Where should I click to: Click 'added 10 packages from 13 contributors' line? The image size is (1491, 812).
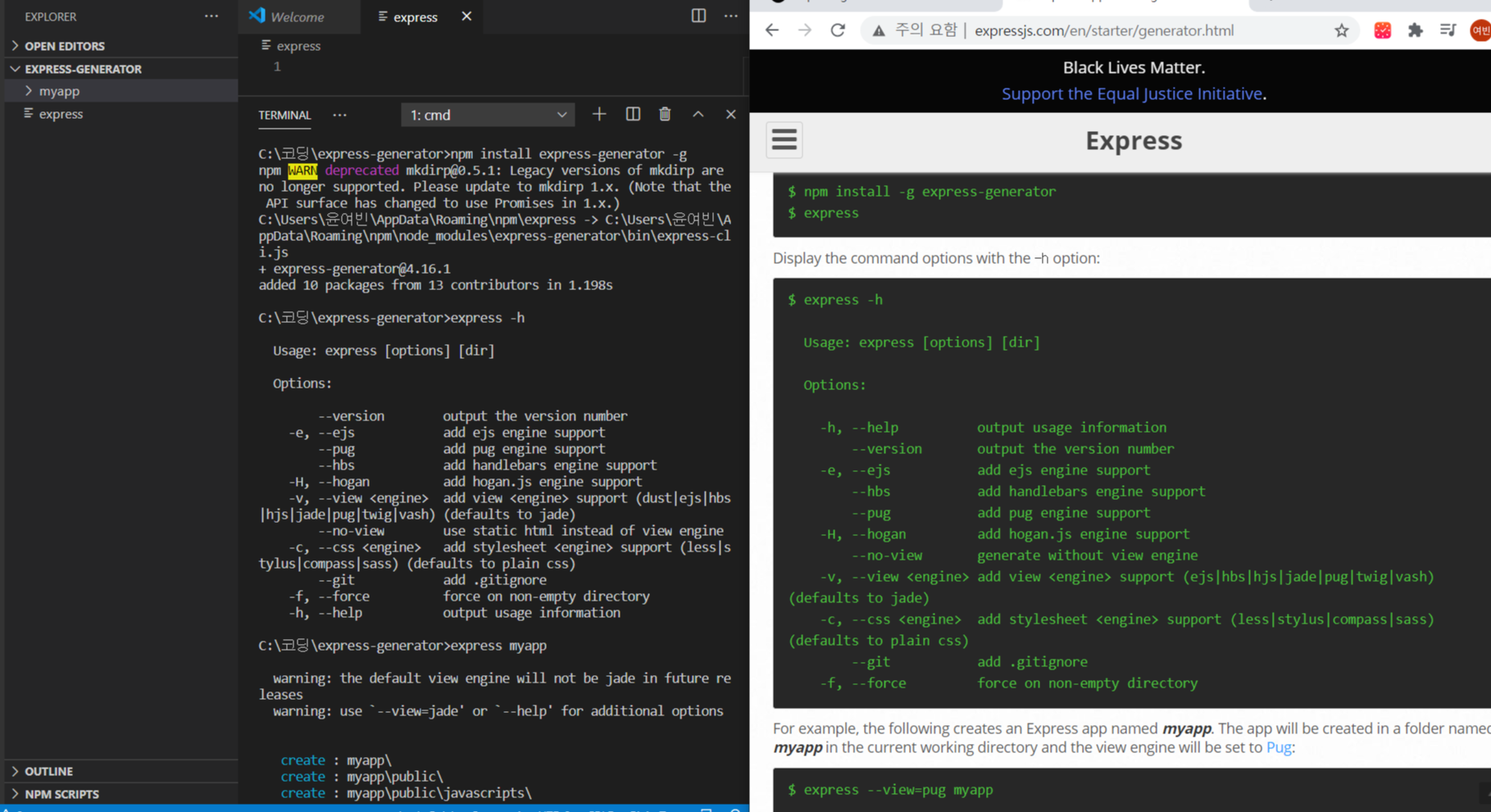click(x=435, y=285)
